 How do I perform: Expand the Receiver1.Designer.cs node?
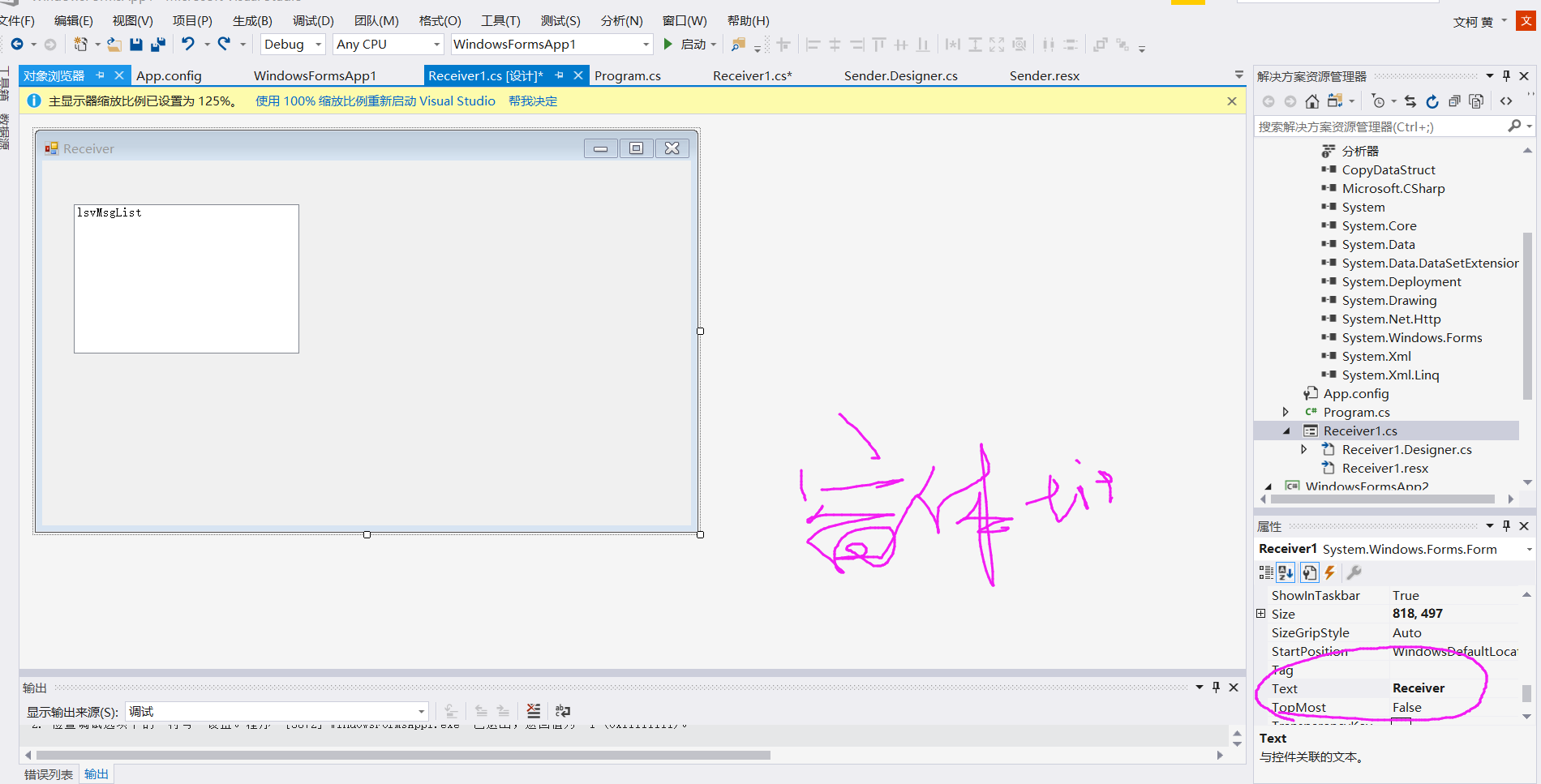(1303, 449)
